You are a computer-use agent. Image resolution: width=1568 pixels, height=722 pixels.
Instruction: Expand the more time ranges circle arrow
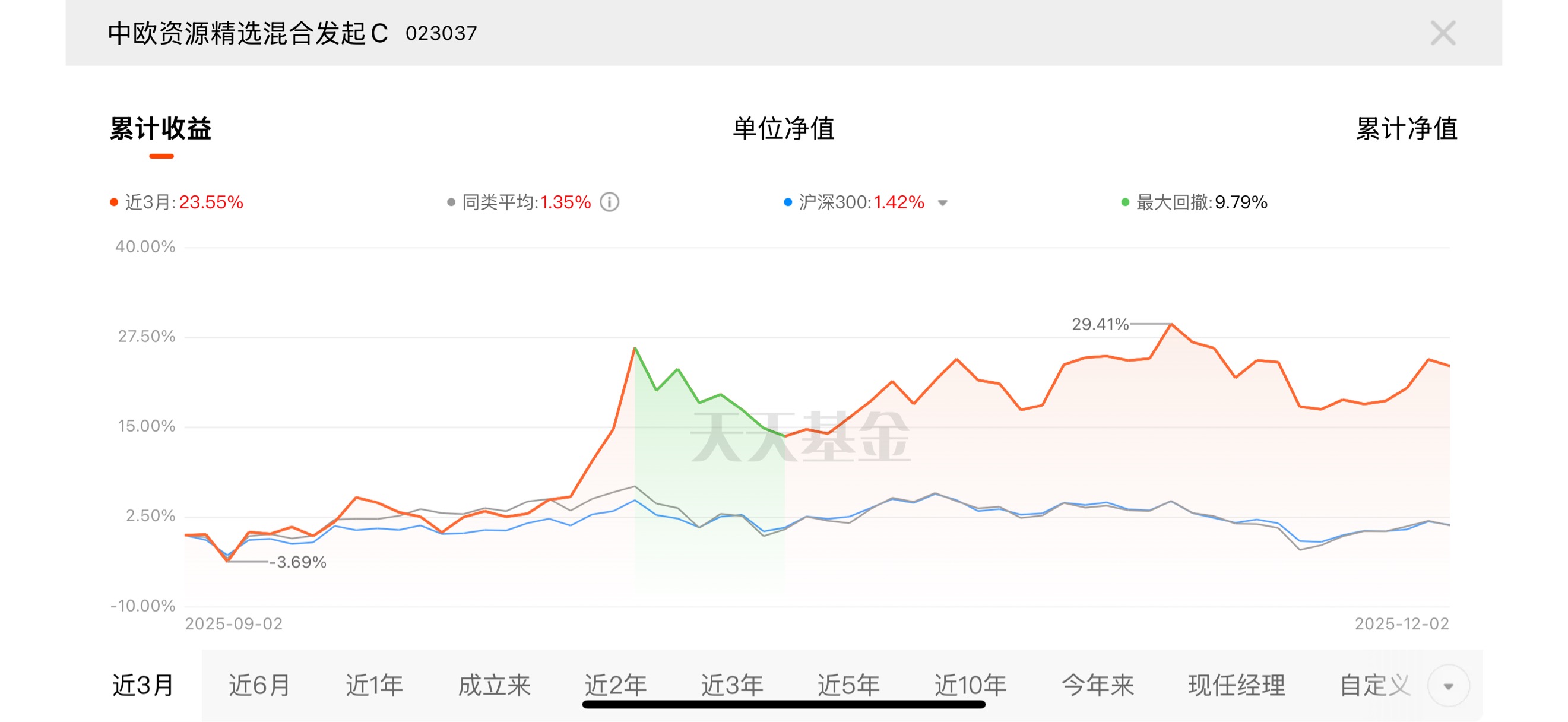pyautogui.click(x=1448, y=686)
